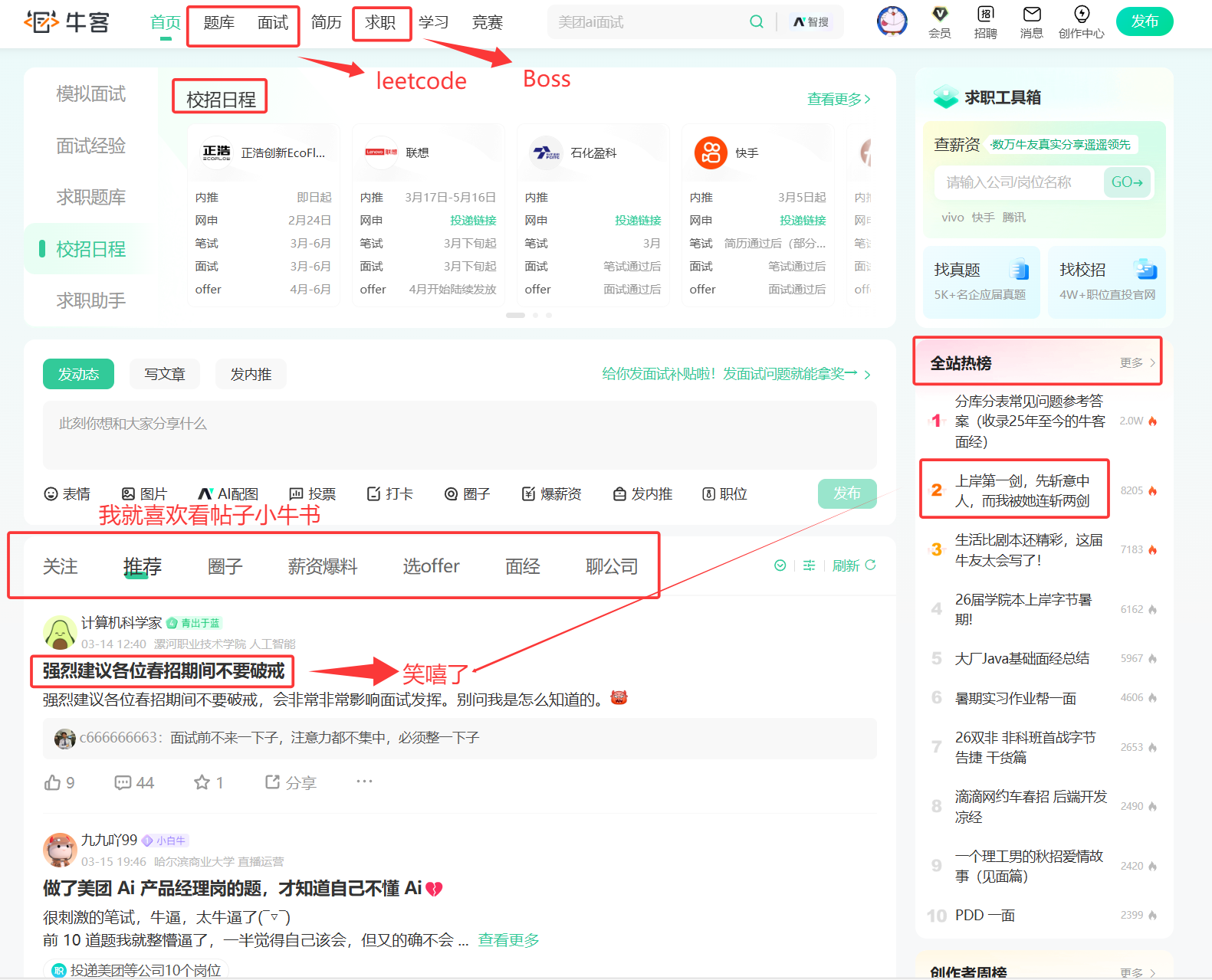Go to 首页 in top navigation
The height and width of the screenshot is (980, 1212).
pos(166,22)
